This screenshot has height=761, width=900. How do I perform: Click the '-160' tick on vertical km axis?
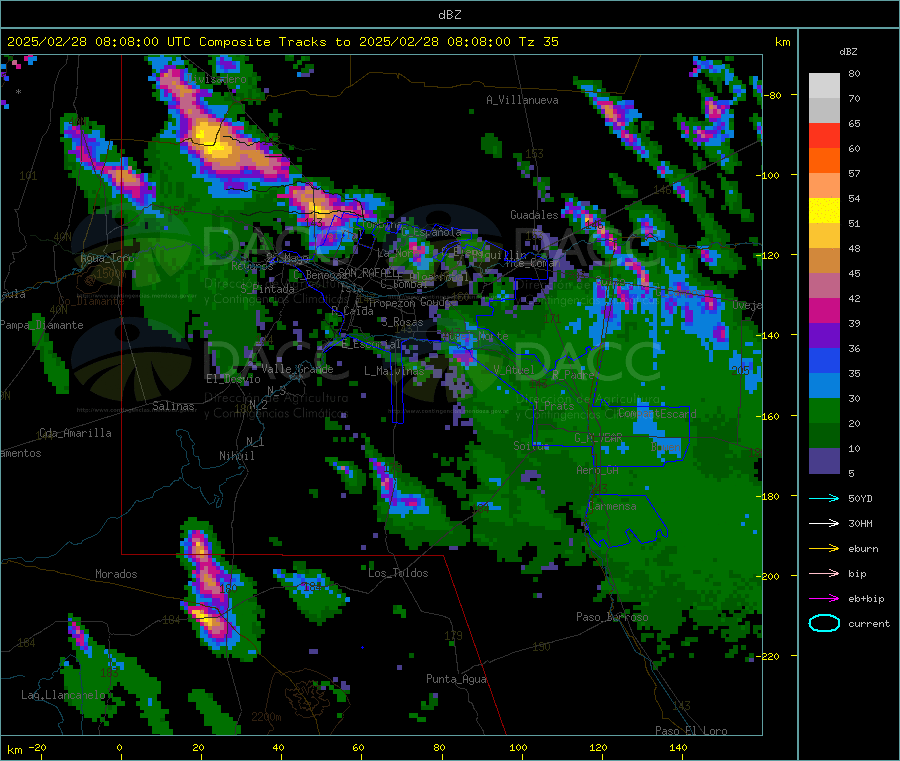[767, 416]
